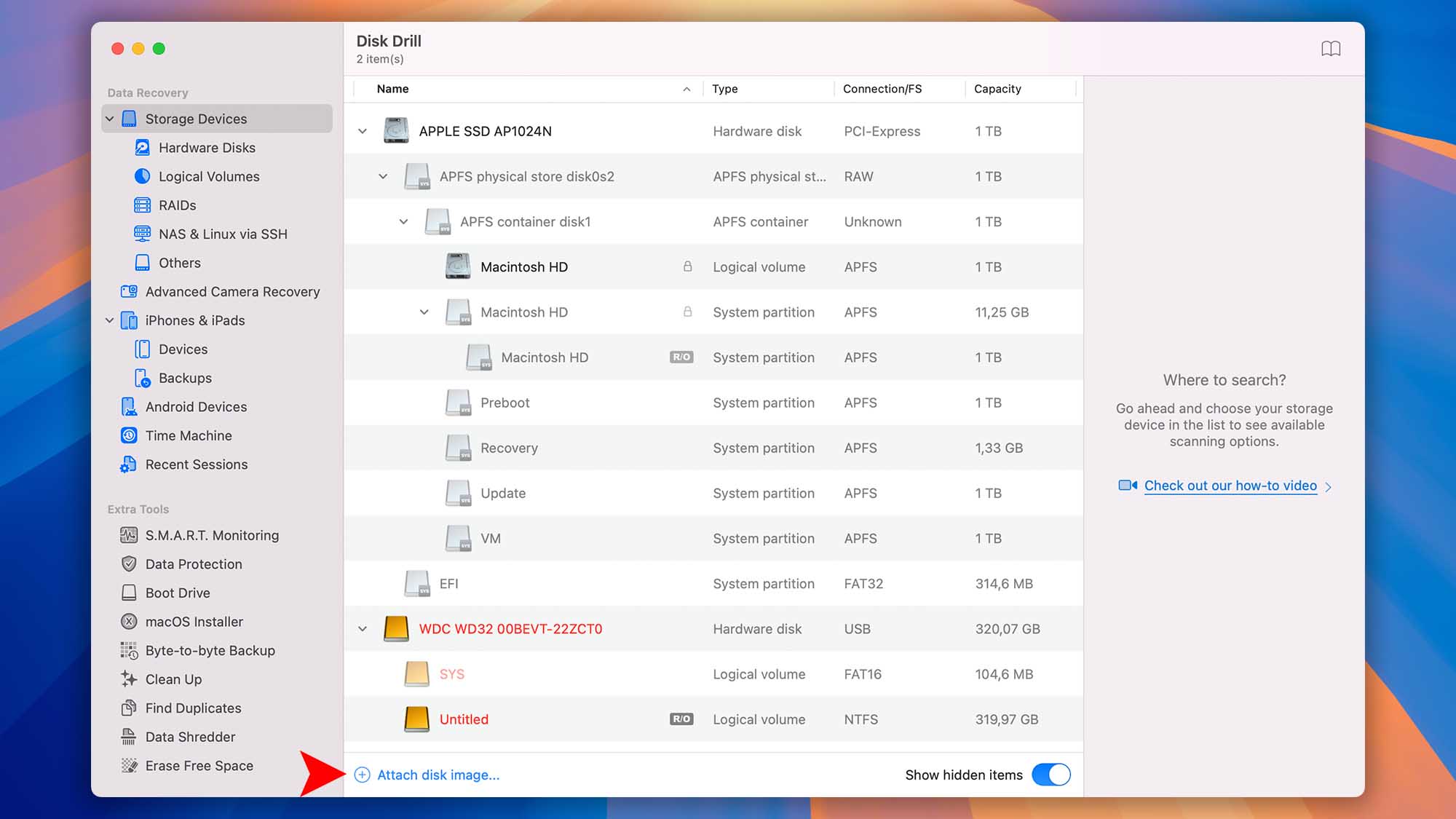The width and height of the screenshot is (1456, 819).
Task: Click the 320,07 GB capacity cell
Action: tap(1008, 629)
